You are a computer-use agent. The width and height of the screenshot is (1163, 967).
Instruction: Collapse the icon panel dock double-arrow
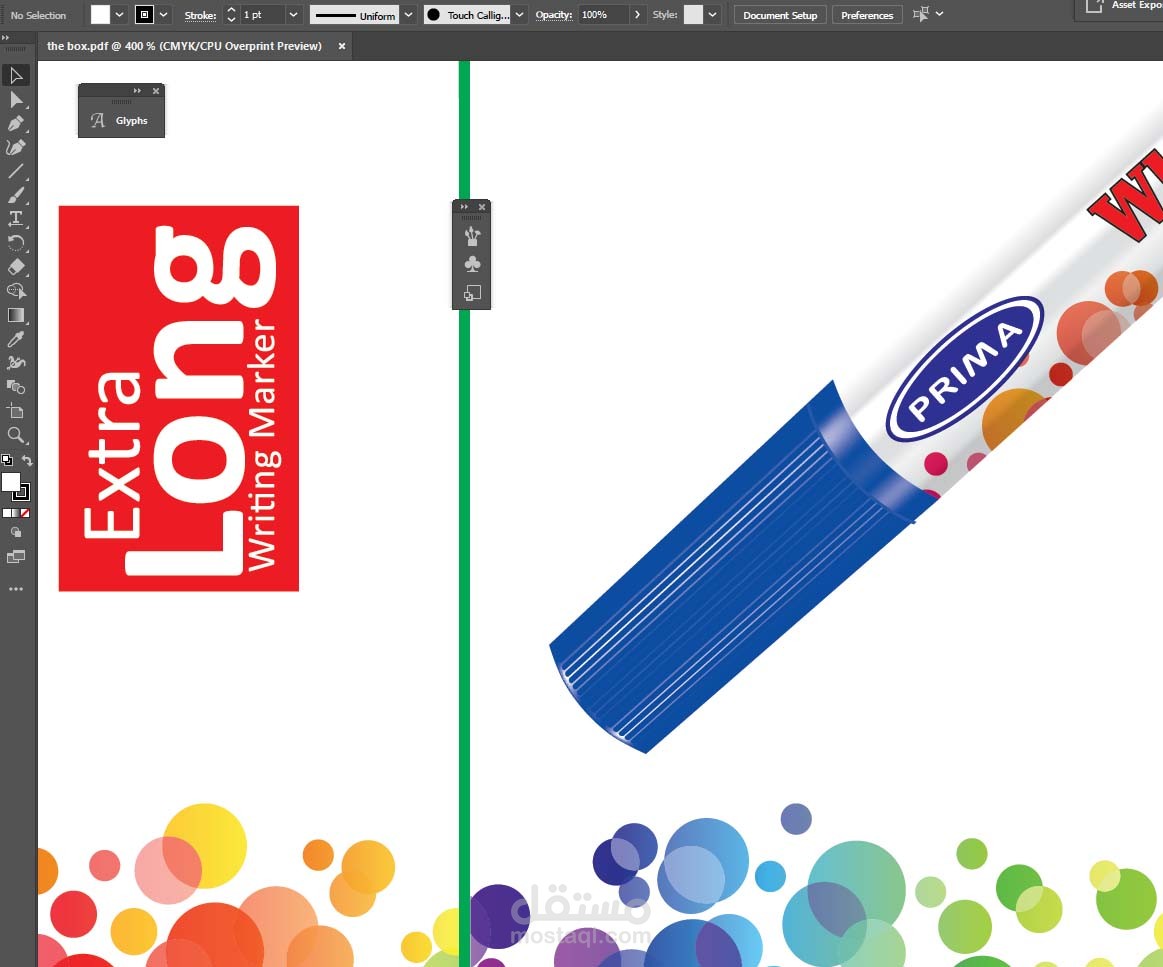464,207
